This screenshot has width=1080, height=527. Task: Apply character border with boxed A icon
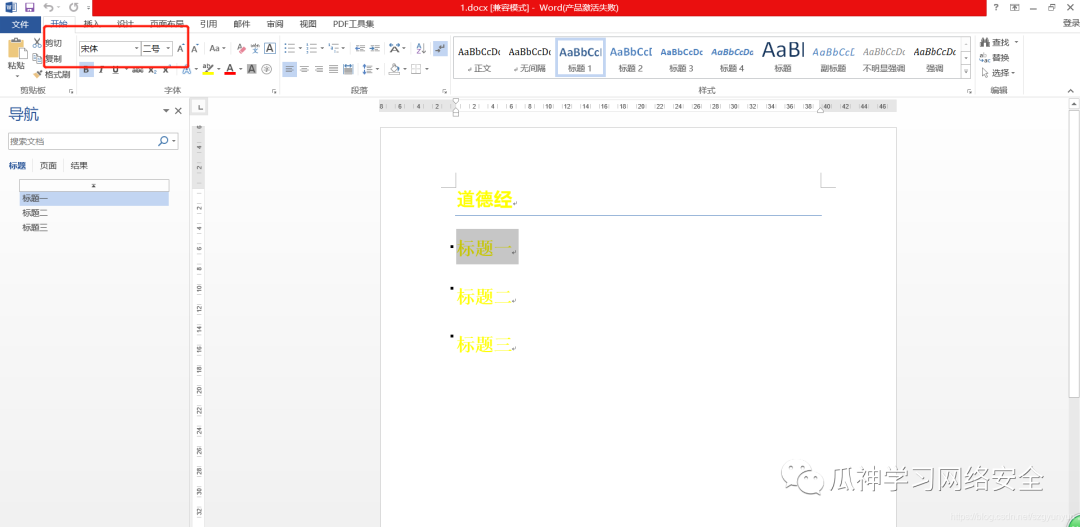270,48
